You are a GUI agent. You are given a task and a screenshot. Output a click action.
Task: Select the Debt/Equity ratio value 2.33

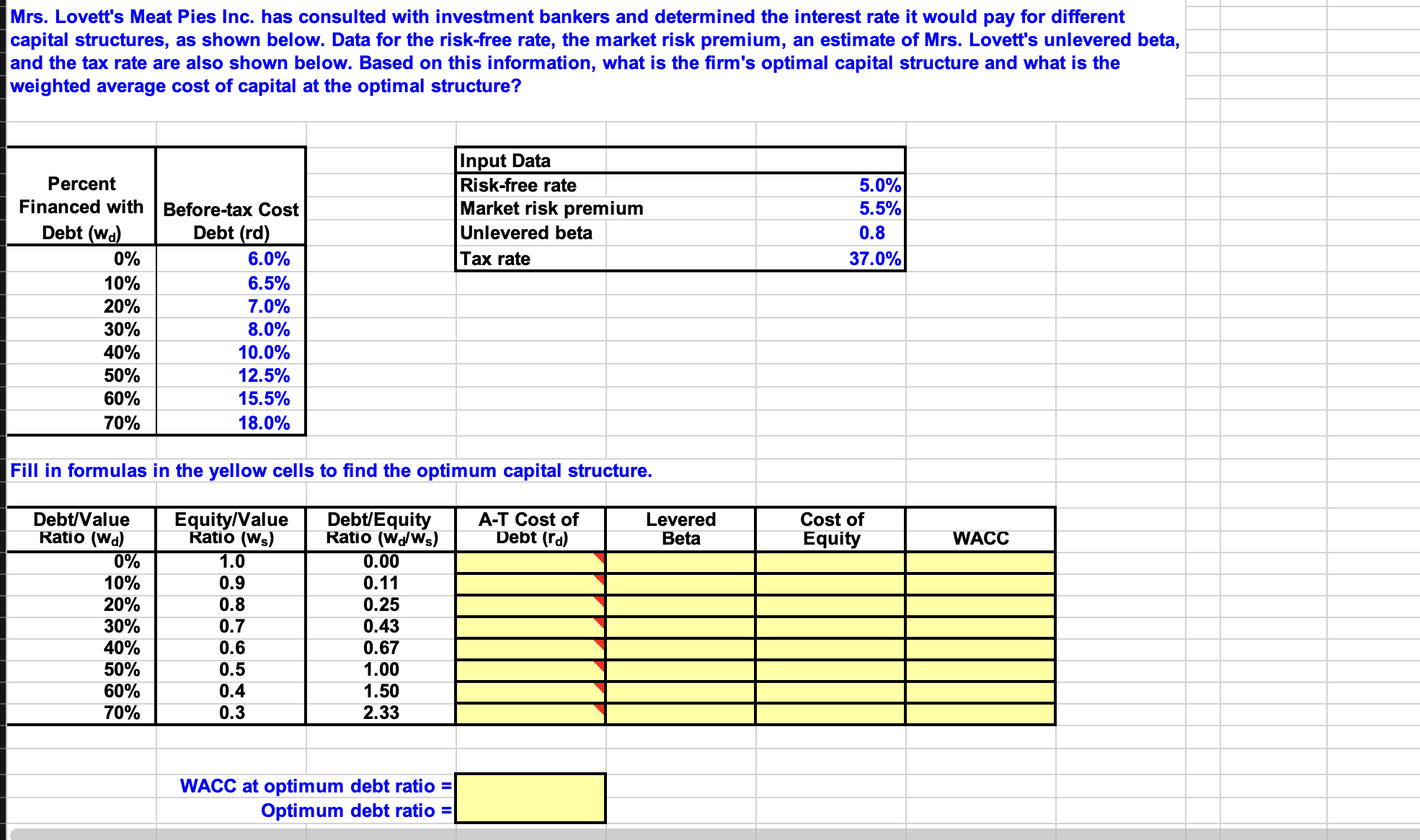pos(381,712)
